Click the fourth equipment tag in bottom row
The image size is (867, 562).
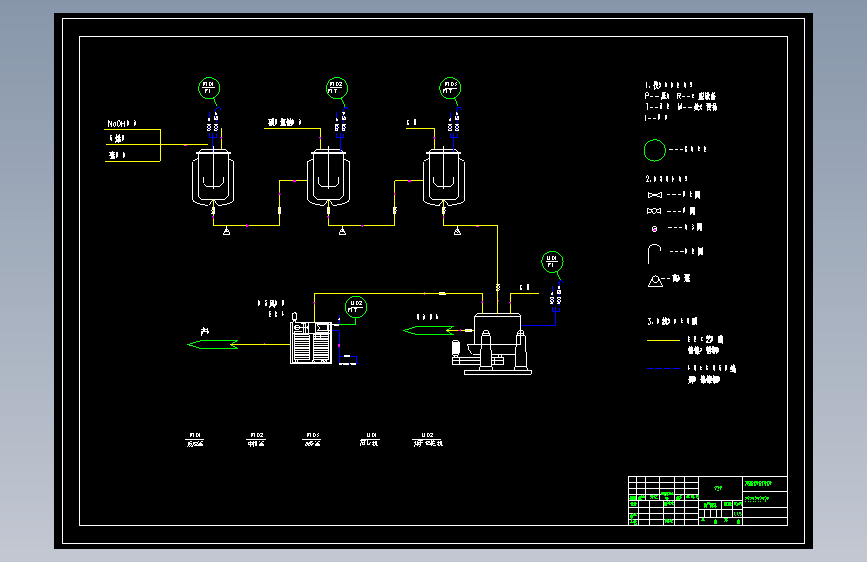pyautogui.click(x=369, y=440)
